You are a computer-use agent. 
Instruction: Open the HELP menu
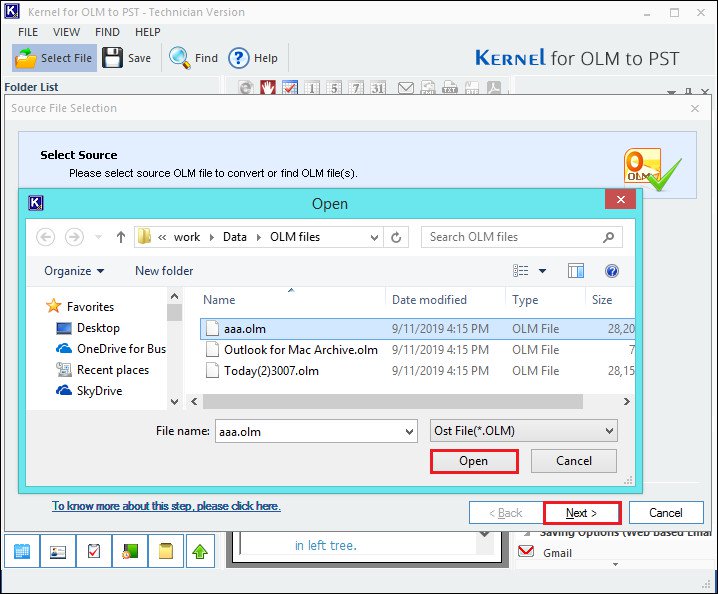tap(147, 32)
